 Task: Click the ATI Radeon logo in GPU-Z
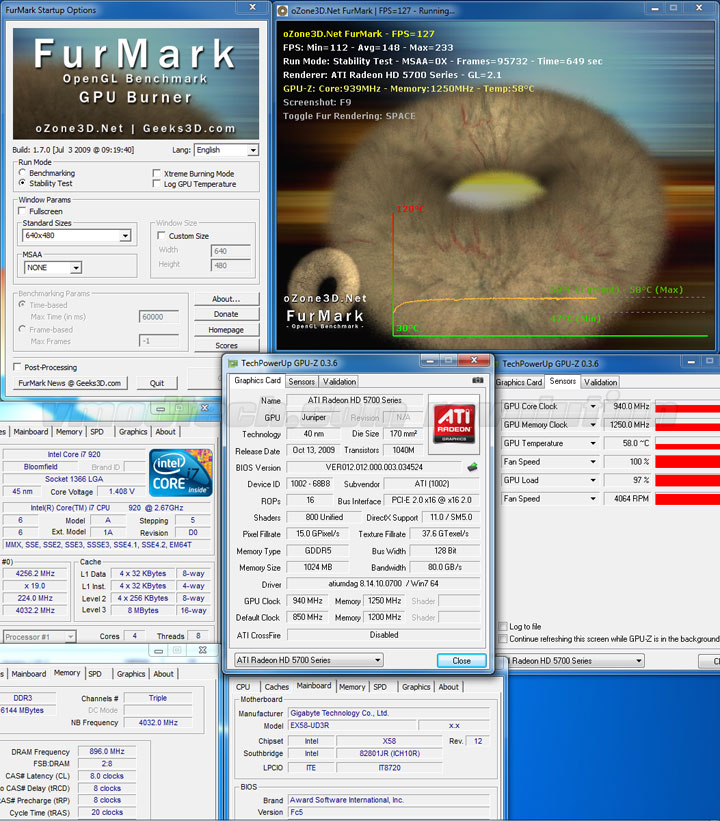coord(454,423)
